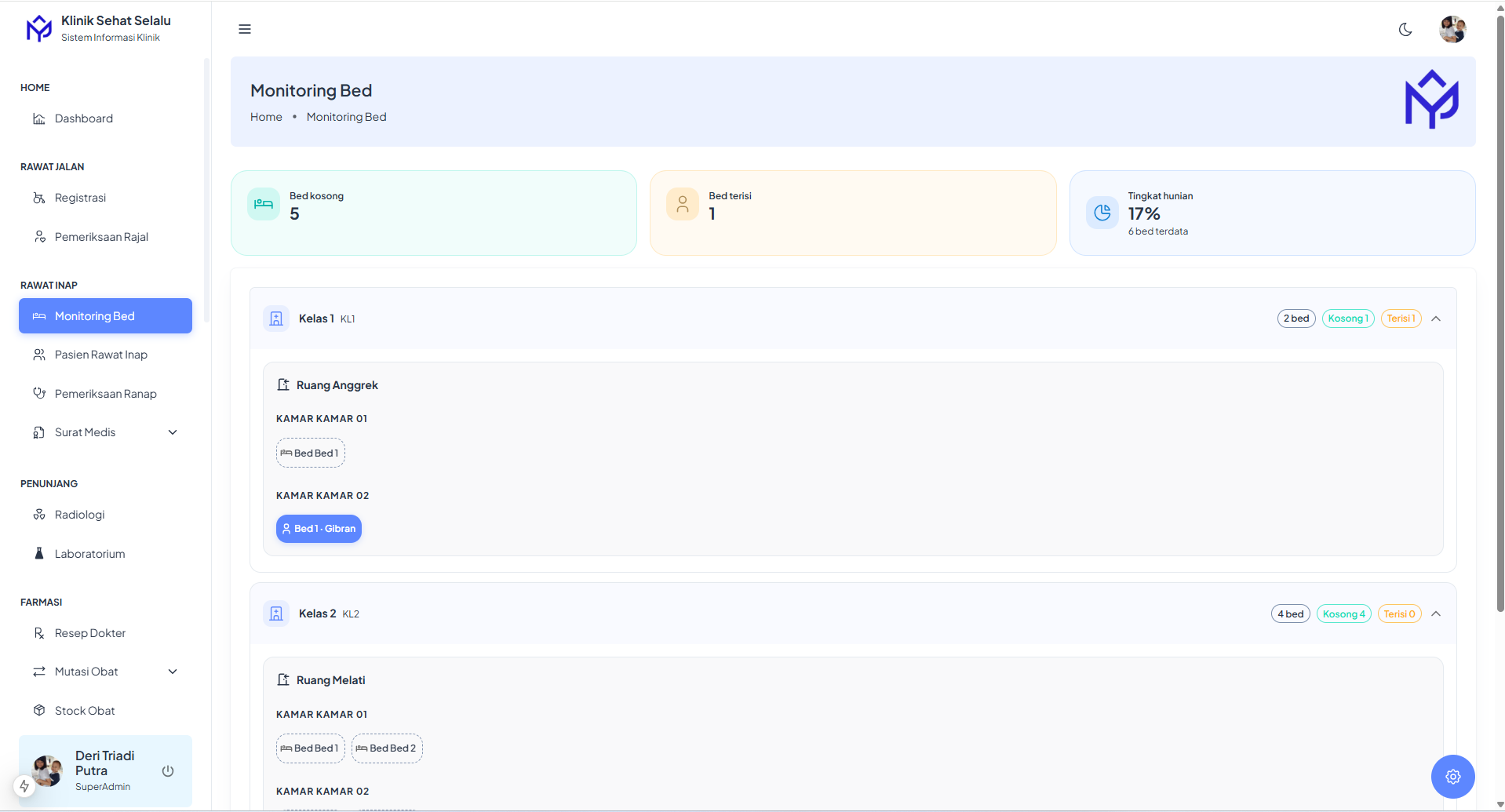
Task: Click the Stock Obat box icon
Action: pyautogui.click(x=39, y=710)
